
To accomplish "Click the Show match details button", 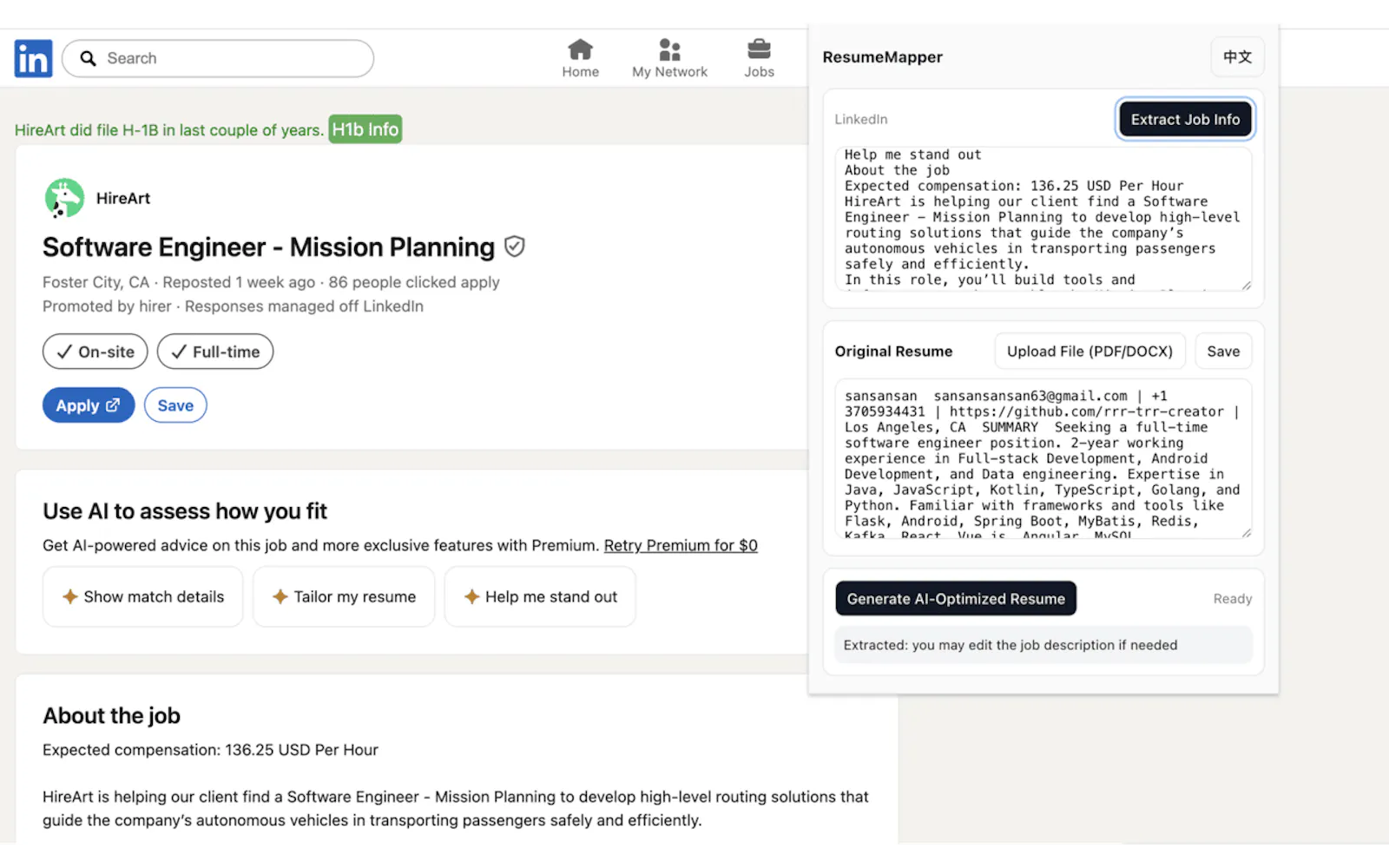I will click(143, 596).
